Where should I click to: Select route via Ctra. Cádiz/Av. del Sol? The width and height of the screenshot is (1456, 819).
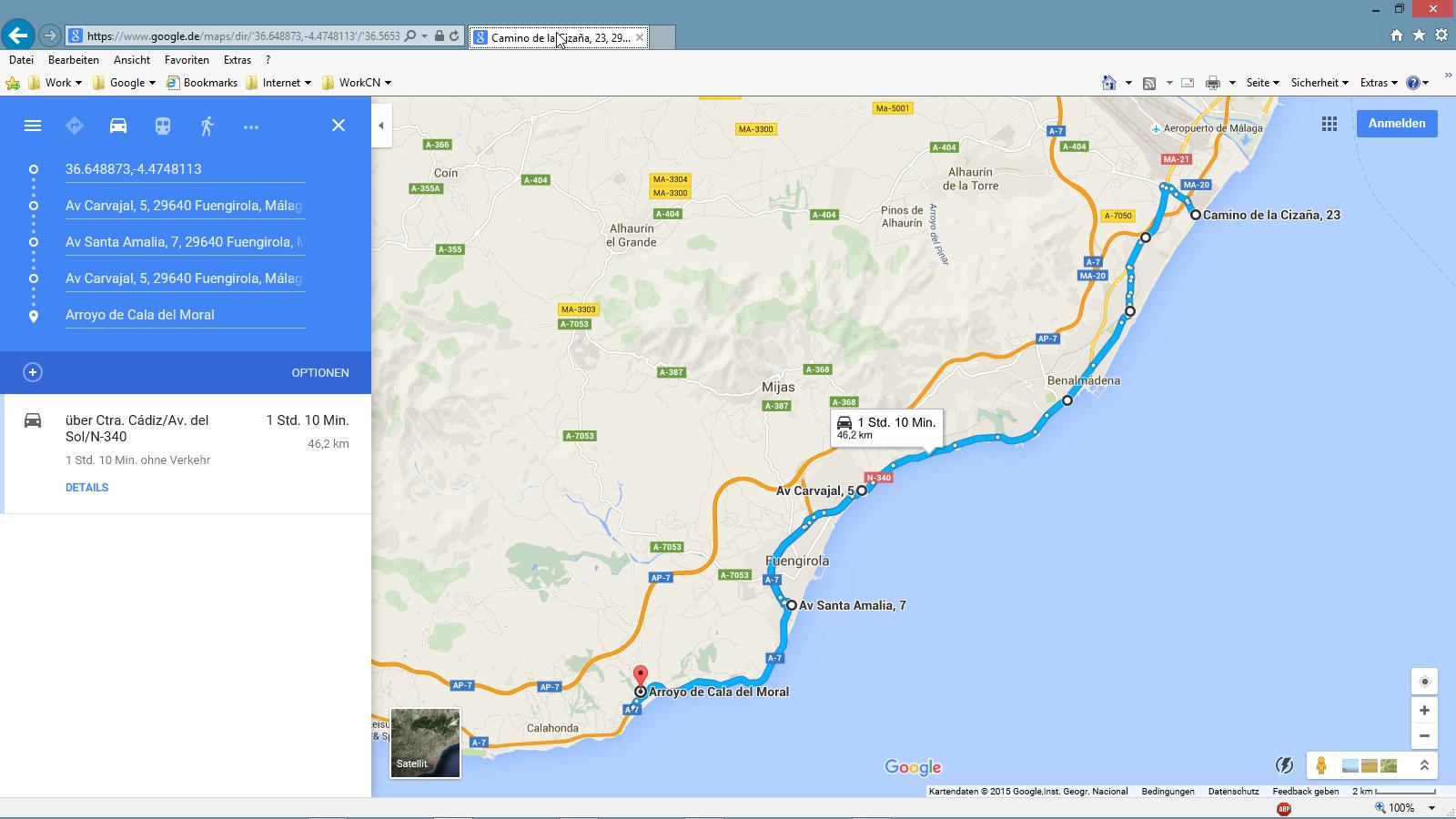(187, 453)
